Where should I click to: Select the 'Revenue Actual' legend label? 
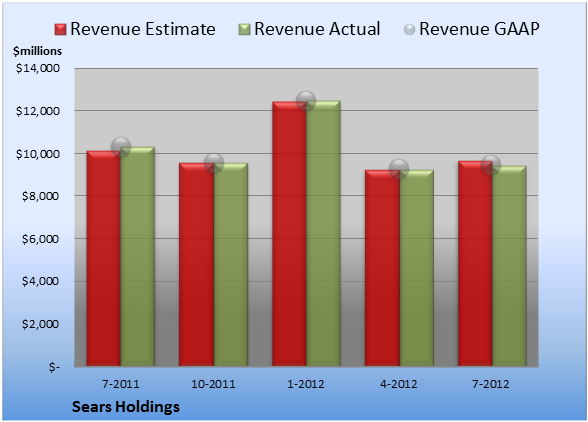pyautogui.click(x=317, y=29)
